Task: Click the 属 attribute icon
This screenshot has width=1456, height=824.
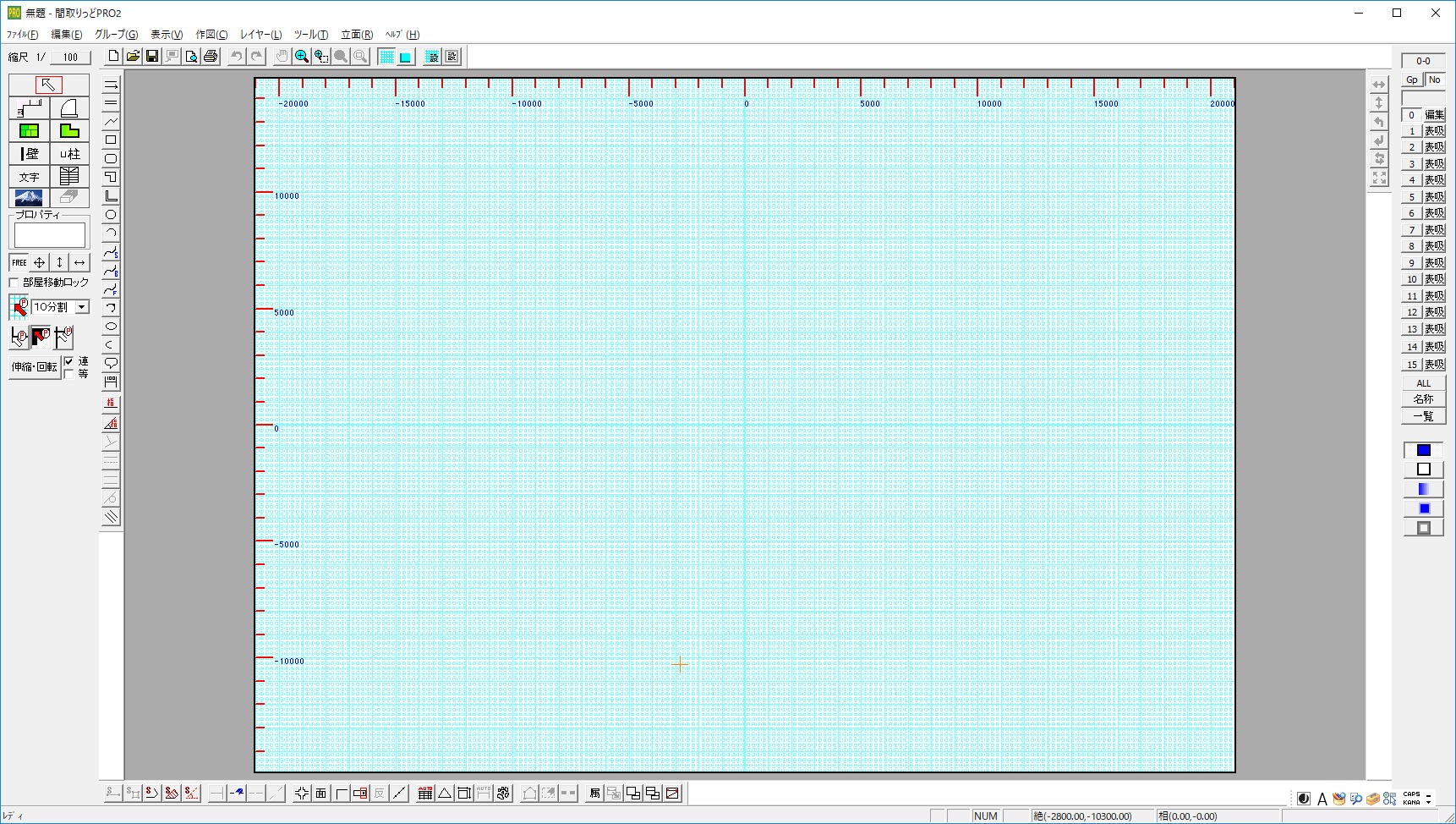Action: point(594,793)
